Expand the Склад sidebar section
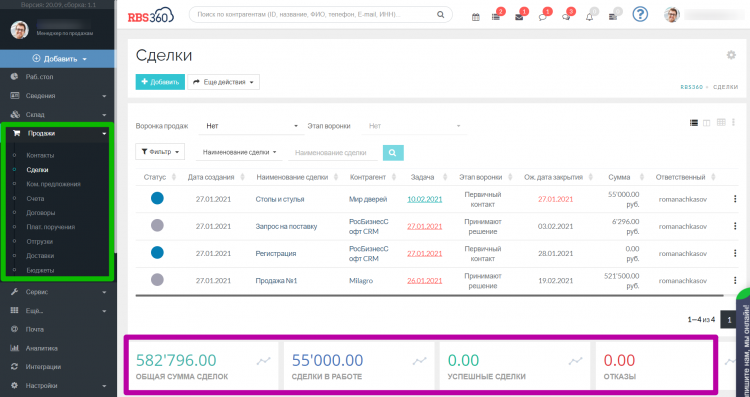The image size is (750, 397). [58, 115]
